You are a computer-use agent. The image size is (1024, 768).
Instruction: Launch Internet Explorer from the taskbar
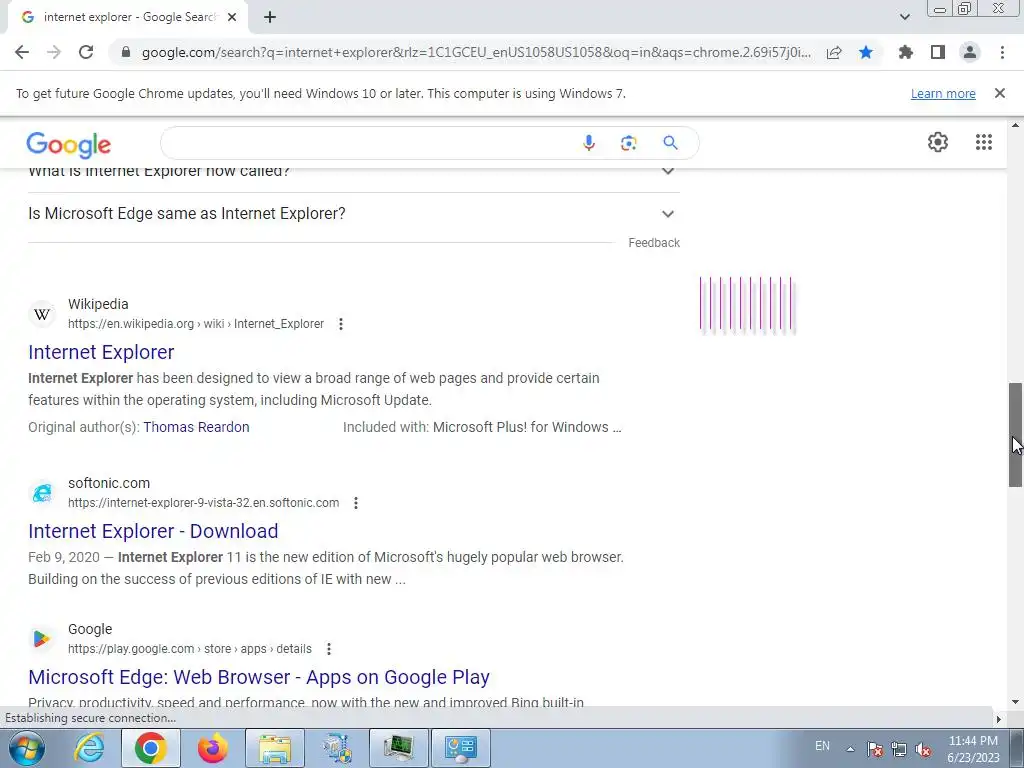[x=88, y=748]
